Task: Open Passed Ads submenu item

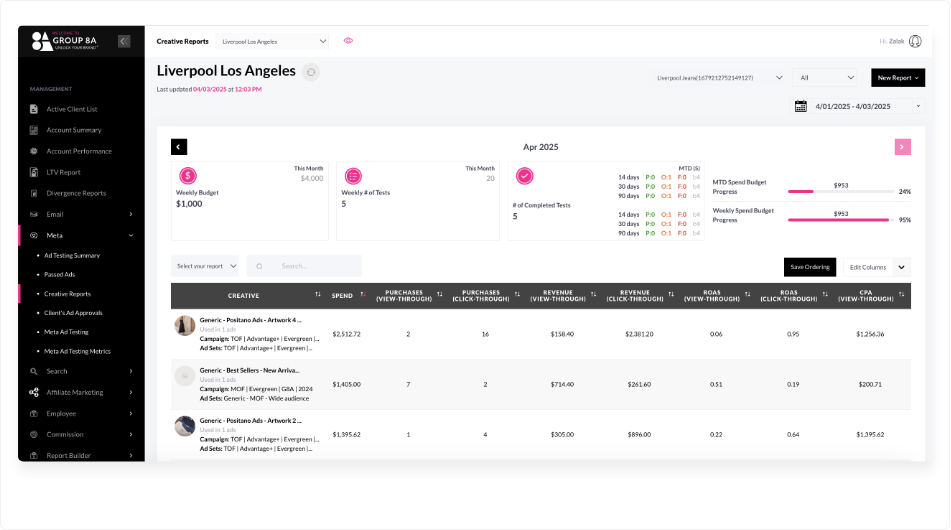Action: 59,274
